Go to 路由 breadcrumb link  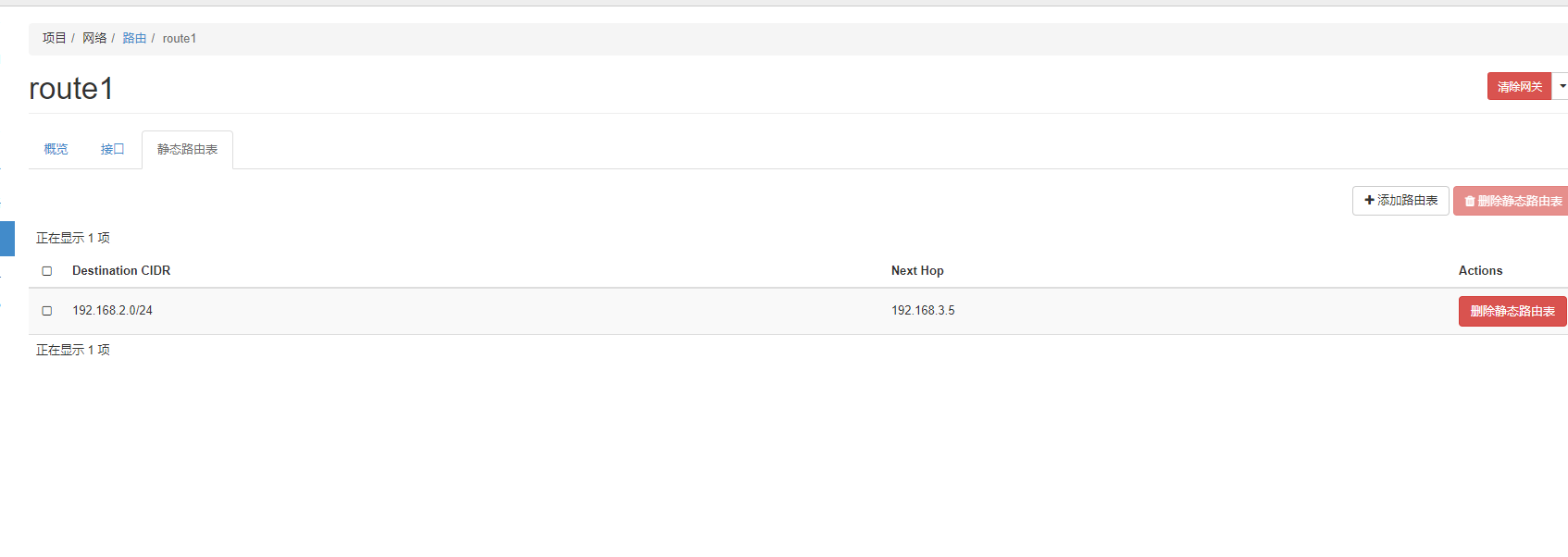(134, 38)
